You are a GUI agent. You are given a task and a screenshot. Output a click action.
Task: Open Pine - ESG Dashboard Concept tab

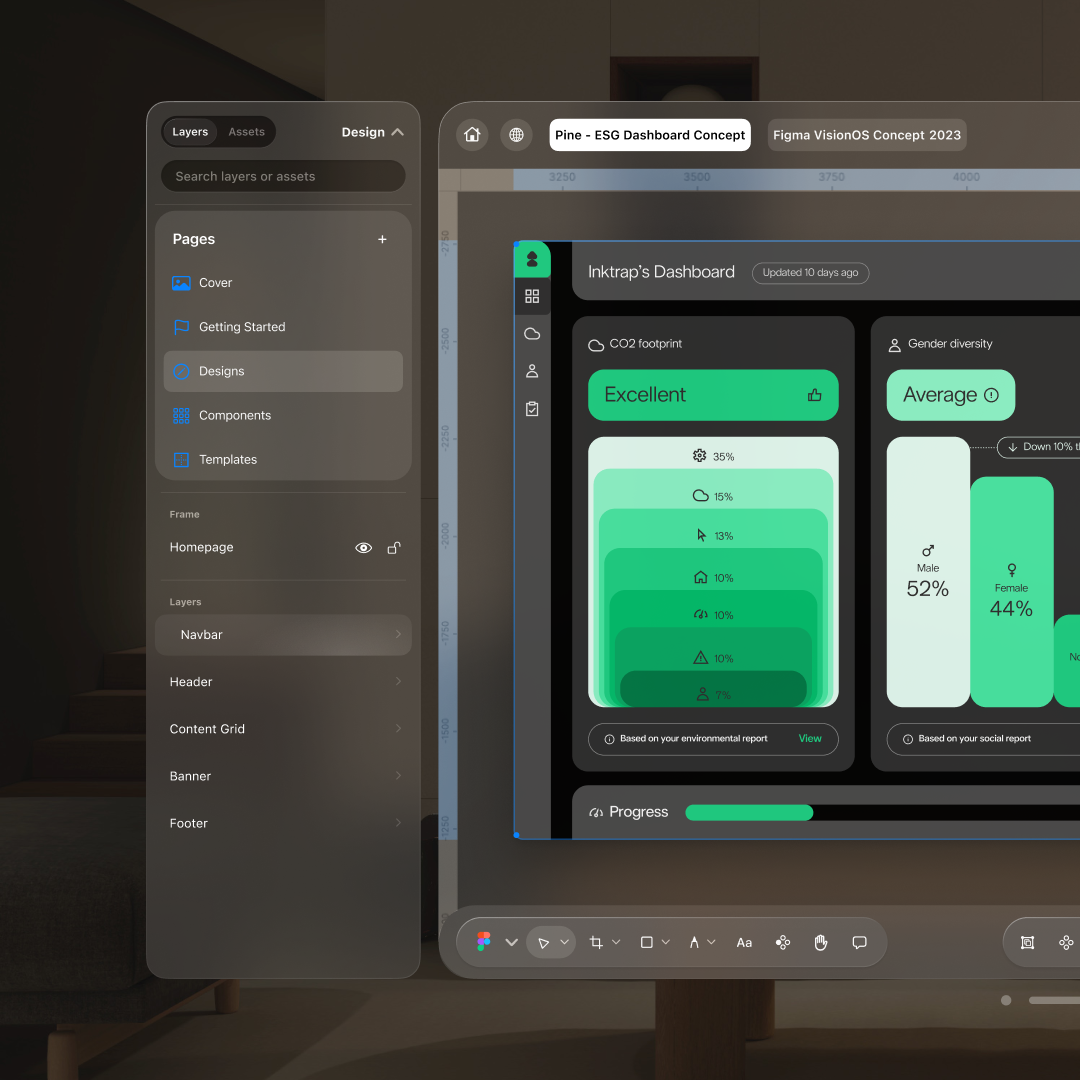650,135
